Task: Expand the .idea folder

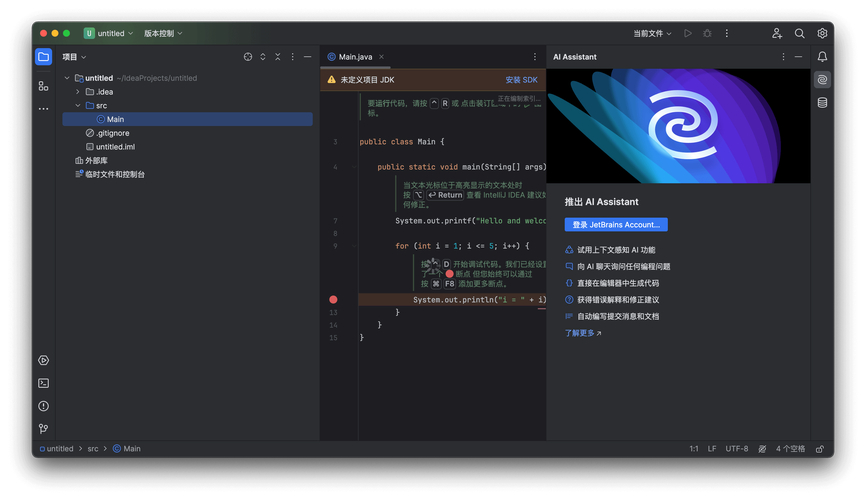Action: pyautogui.click(x=78, y=92)
